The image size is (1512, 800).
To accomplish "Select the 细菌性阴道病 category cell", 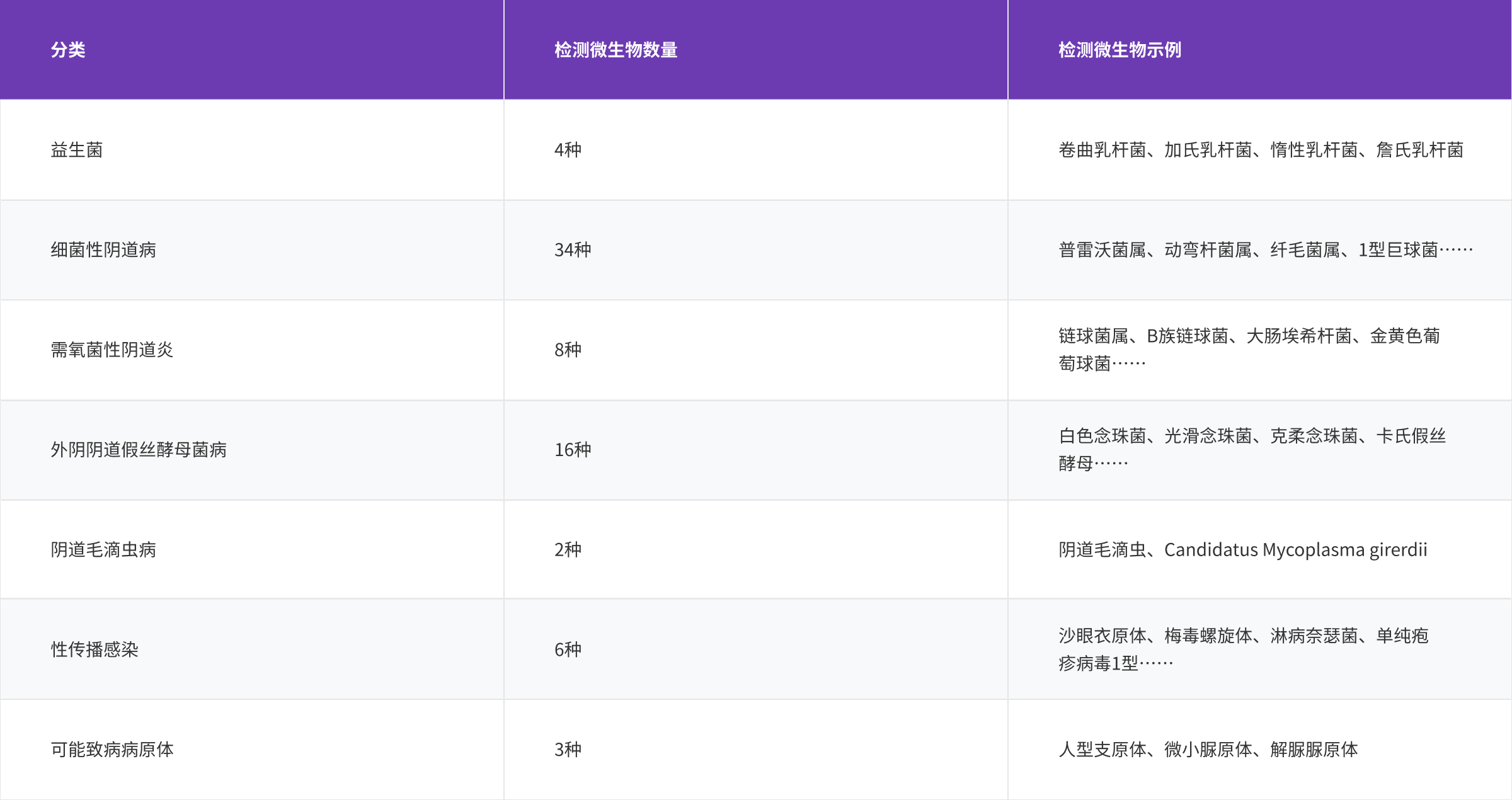I will pos(103,250).
